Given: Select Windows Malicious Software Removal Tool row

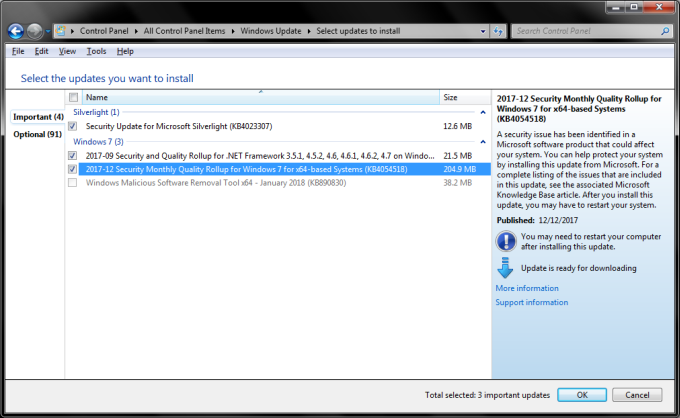Looking at the screenshot, I should click(278, 183).
